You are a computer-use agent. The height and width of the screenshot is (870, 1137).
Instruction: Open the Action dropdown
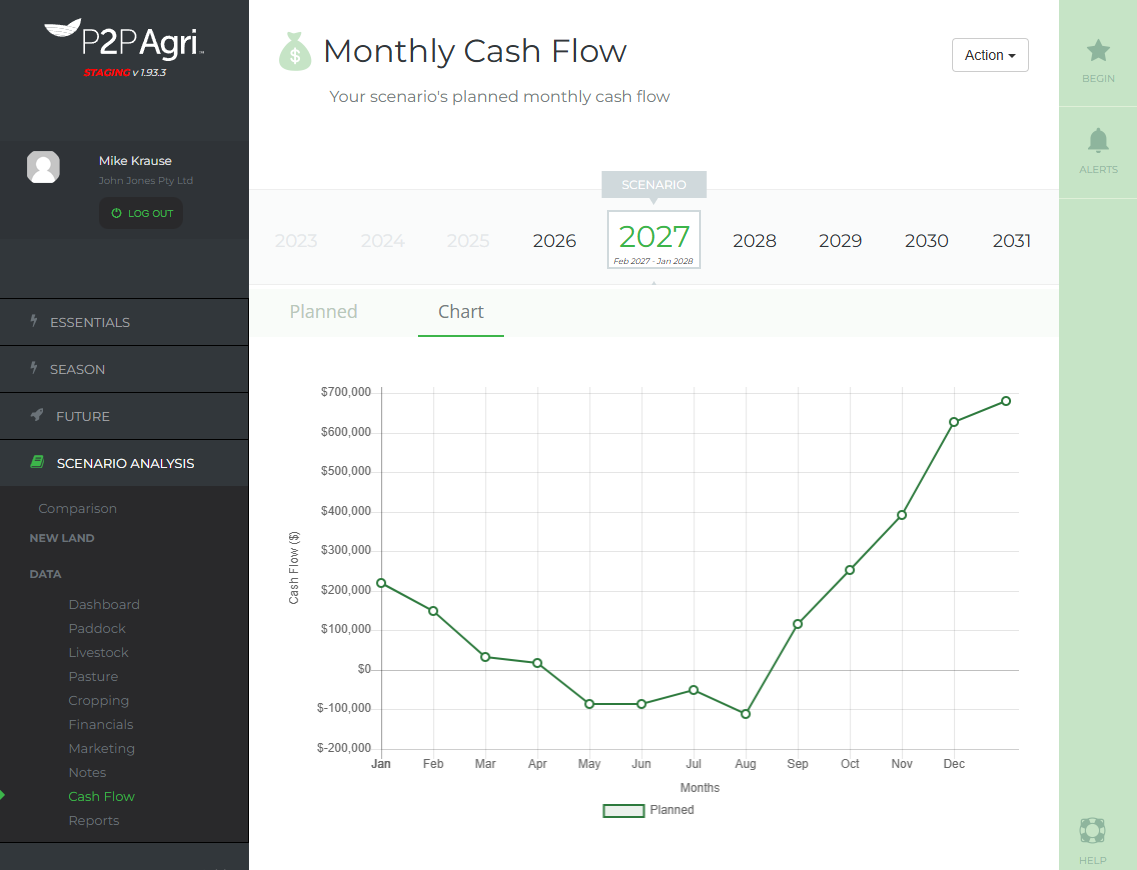click(x=990, y=55)
